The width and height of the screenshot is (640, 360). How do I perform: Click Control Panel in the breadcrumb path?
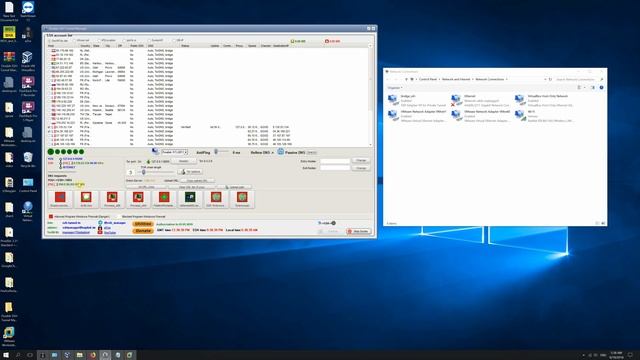(x=428, y=79)
